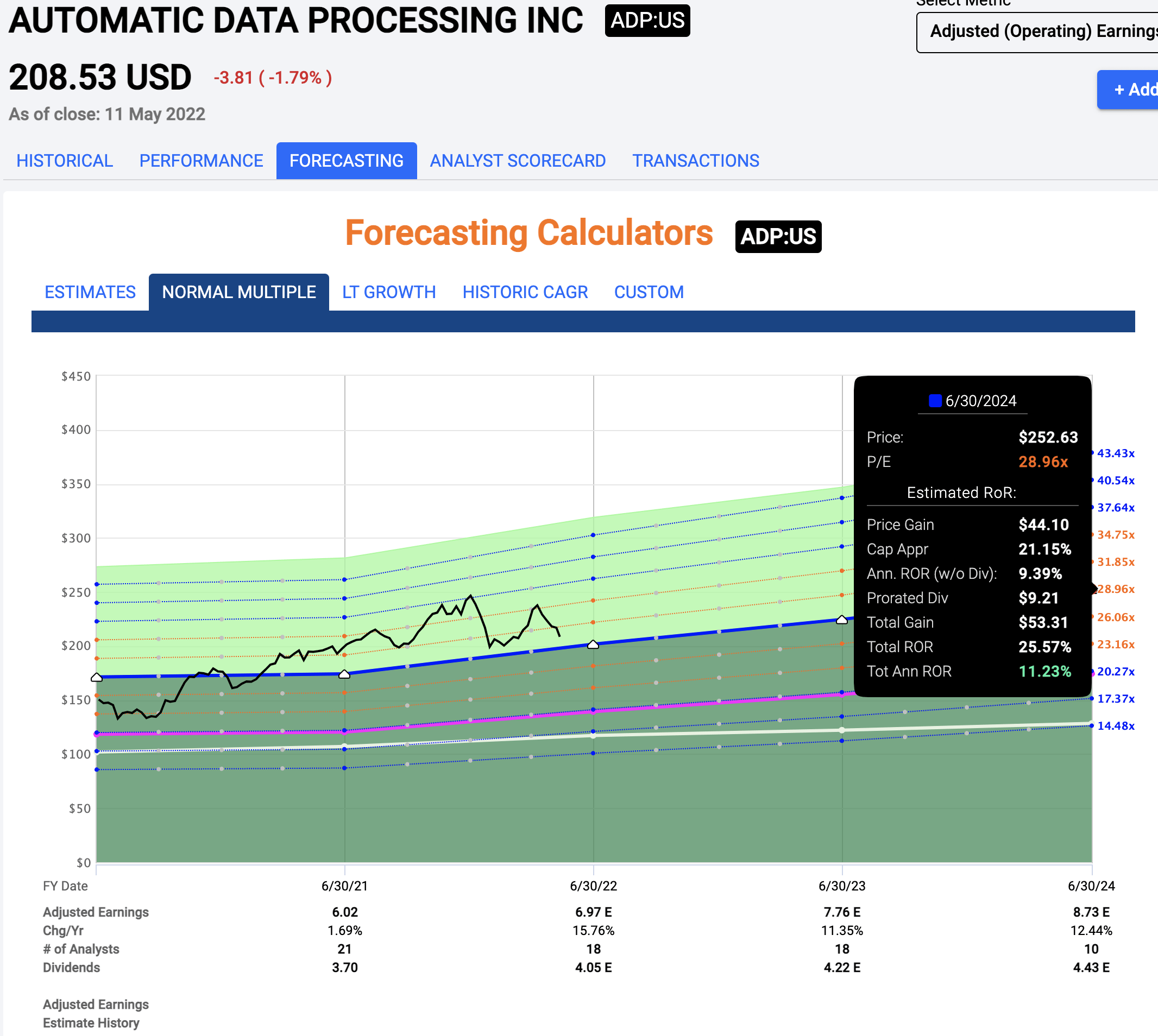Click the 208.53 USD price

[x=100, y=78]
